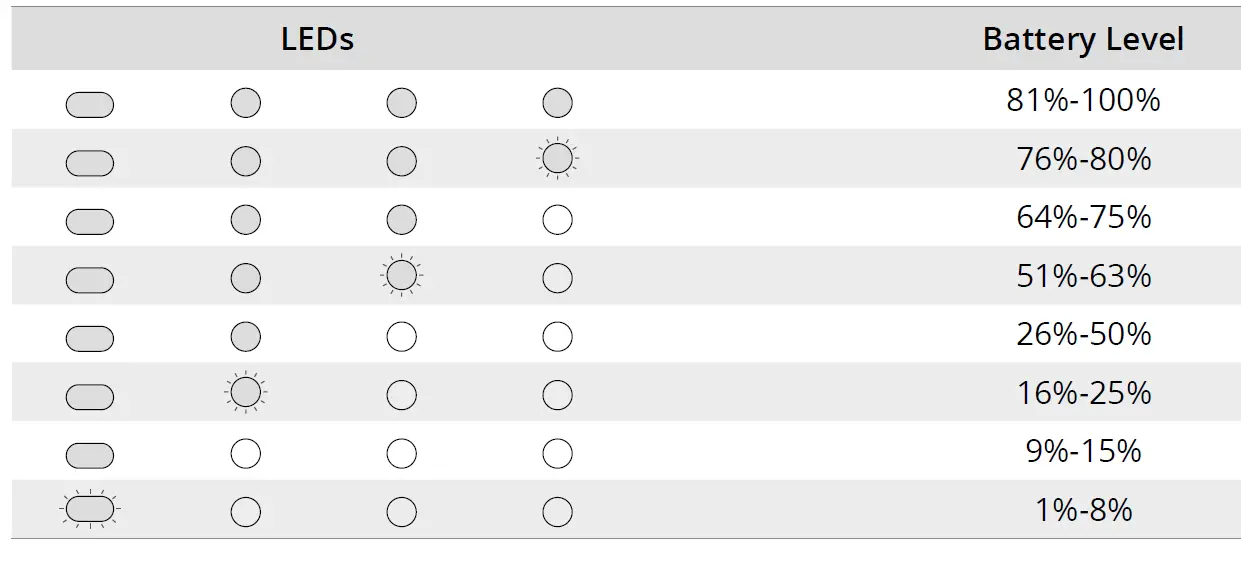Click the first round LED in the 26%-50% row

(x=246, y=336)
